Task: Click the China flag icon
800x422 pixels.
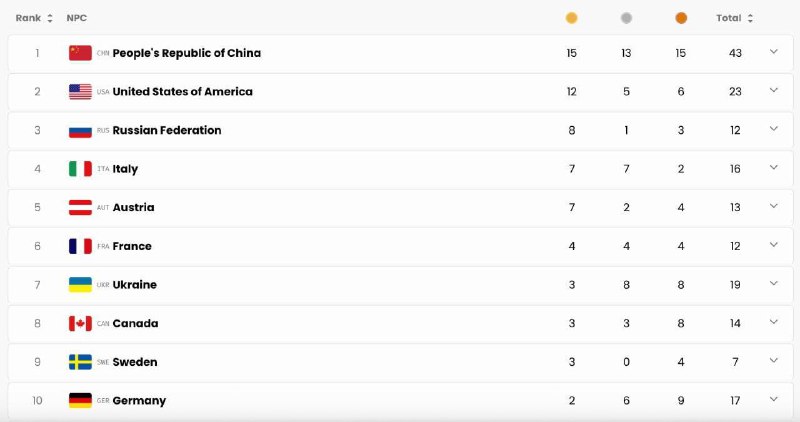Action: click(x=80, y=53)
